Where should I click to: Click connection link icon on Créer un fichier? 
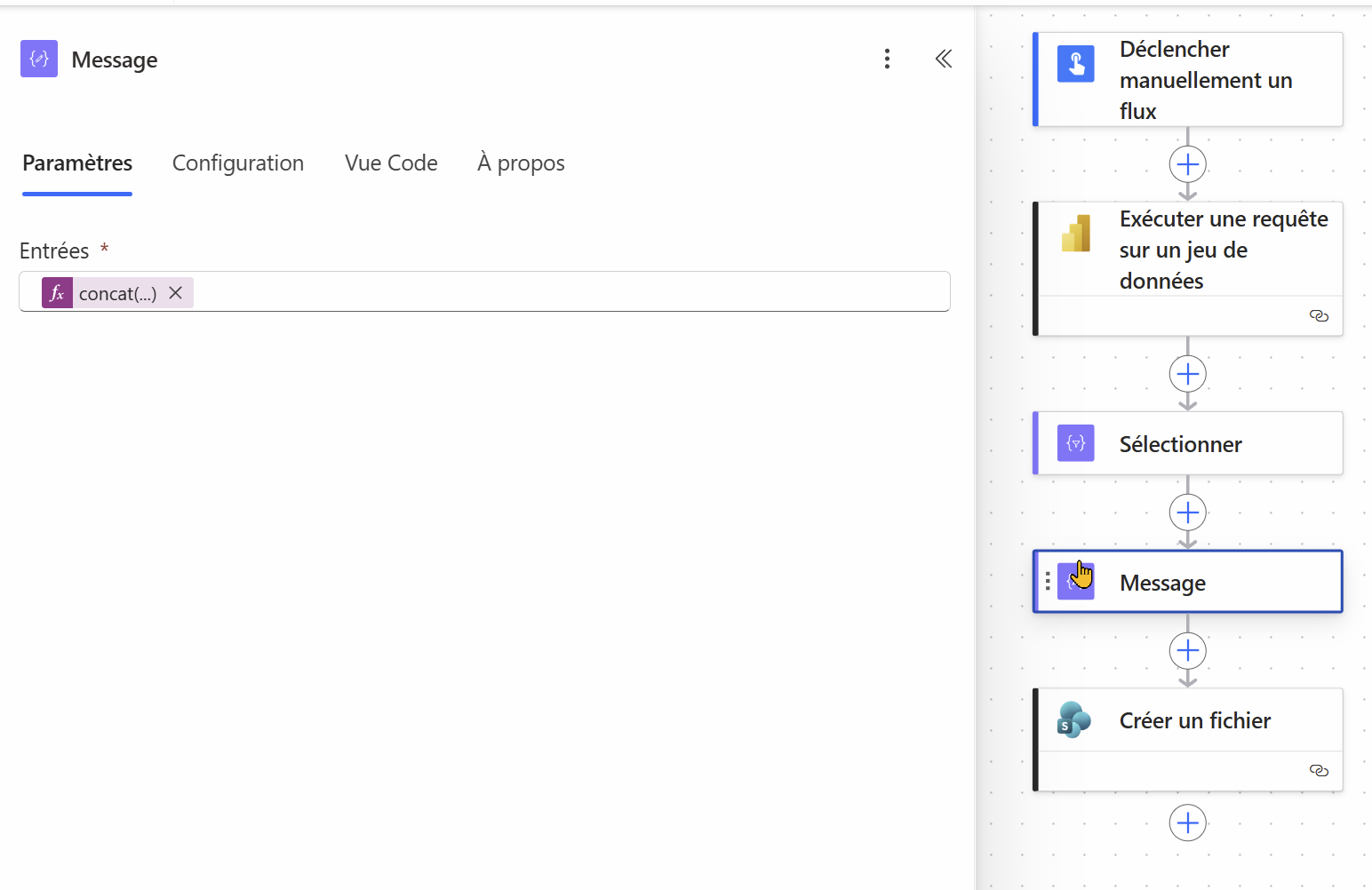pyautogui.click(x=1319, y=771)
